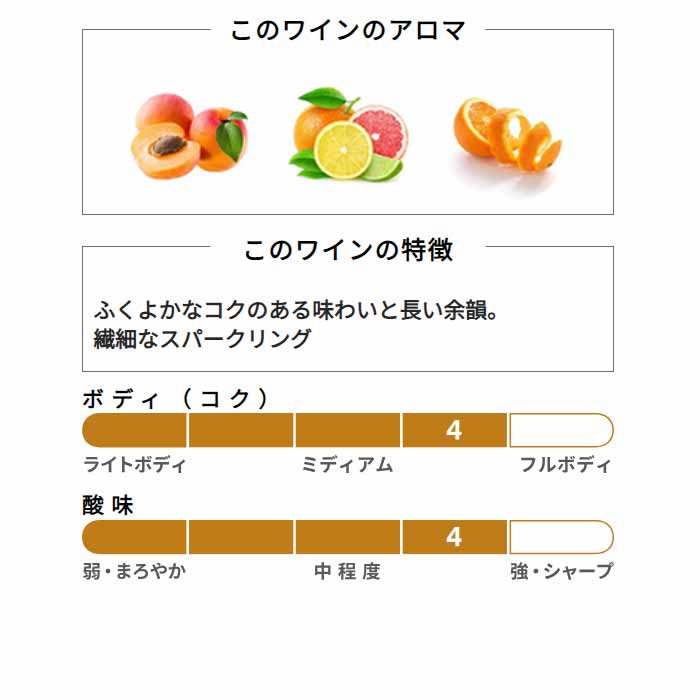700x700 pixels.
Task: Select the mixed citrus fruits image
Action: (x=349, y=133)
